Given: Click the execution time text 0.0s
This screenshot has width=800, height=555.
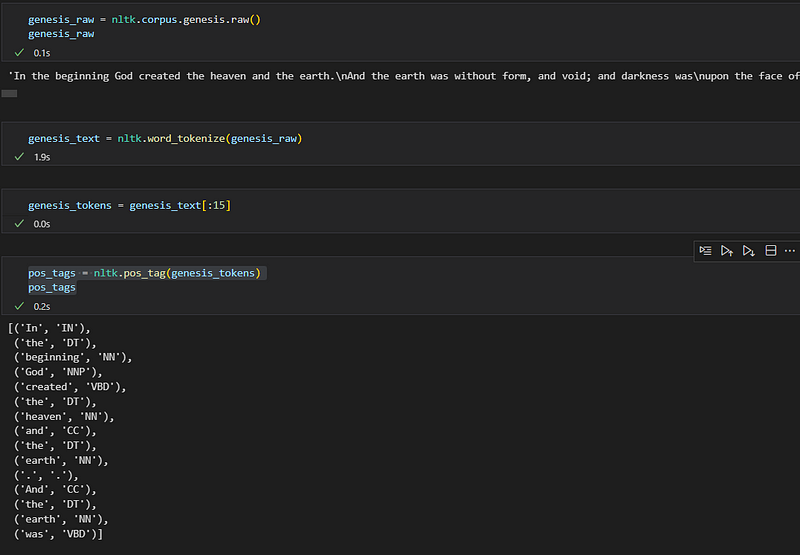Looking at the screenshot, I should [42, 223].
